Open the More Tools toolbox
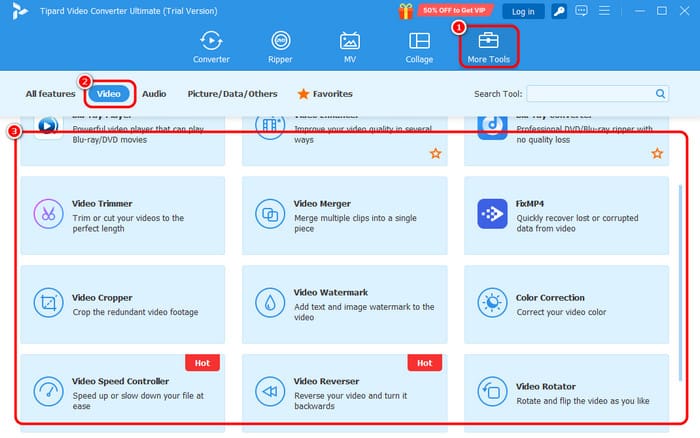Screen dimensions: 700x438 [488, 47]
